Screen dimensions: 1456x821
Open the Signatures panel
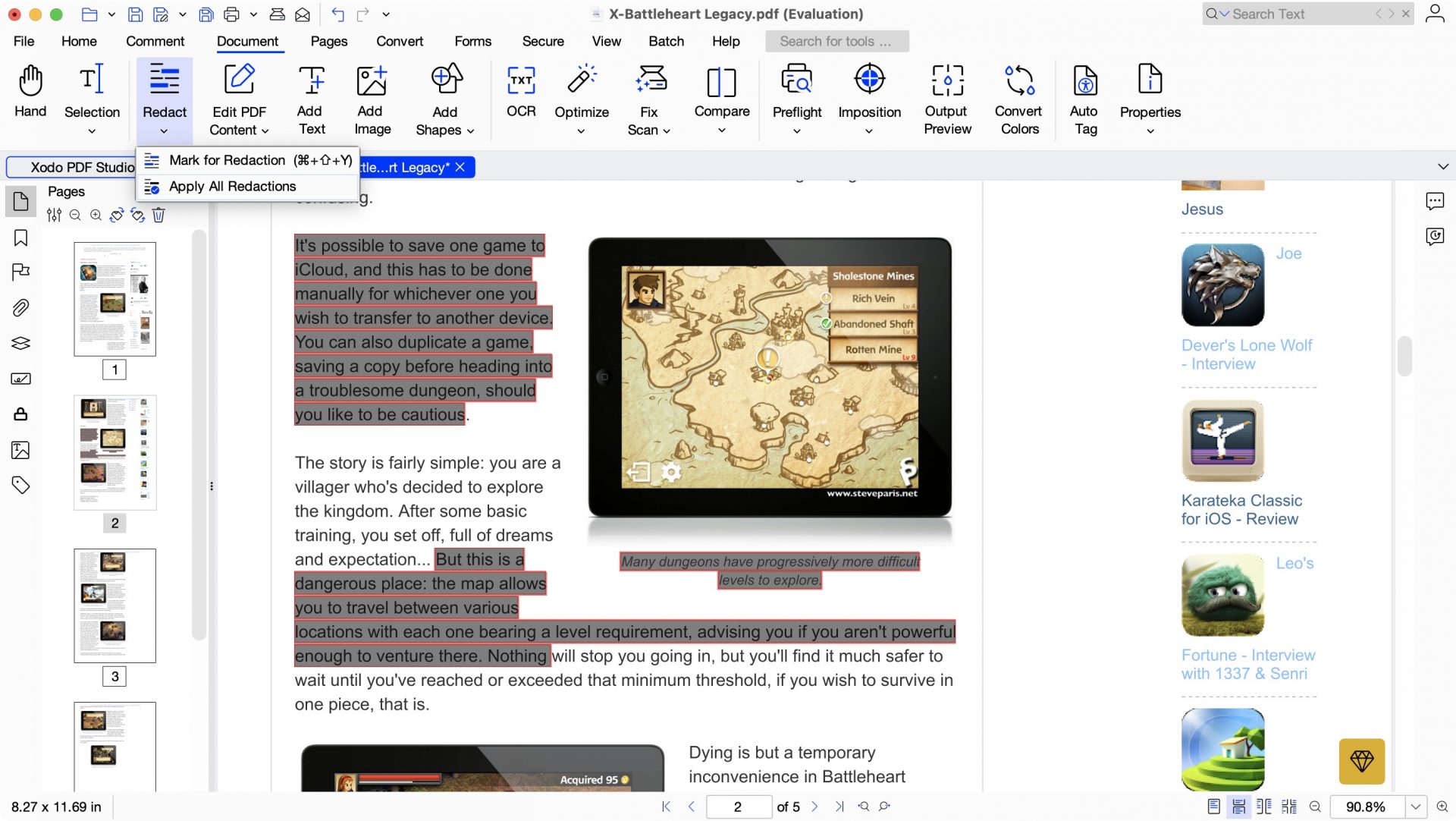[x=20, y=378]
